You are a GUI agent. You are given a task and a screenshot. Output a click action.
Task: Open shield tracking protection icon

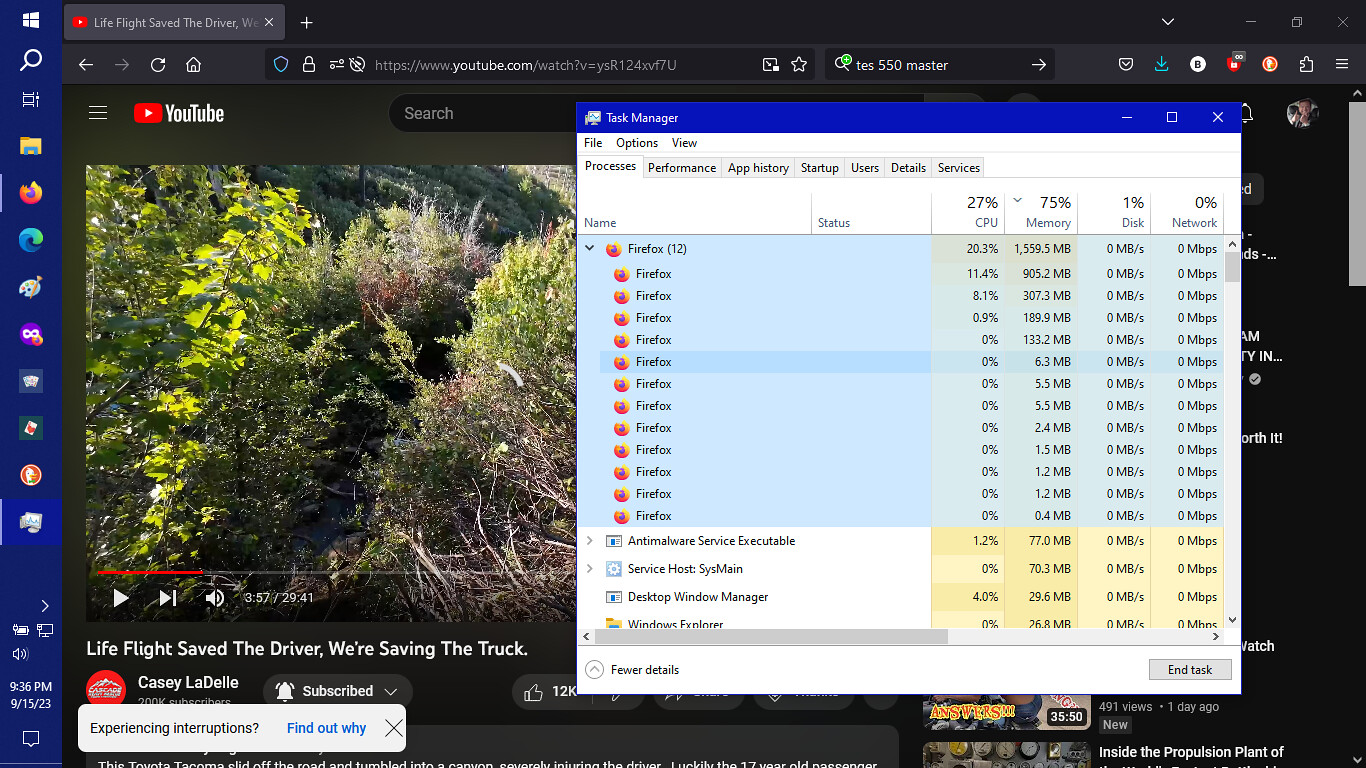(281, 65)
